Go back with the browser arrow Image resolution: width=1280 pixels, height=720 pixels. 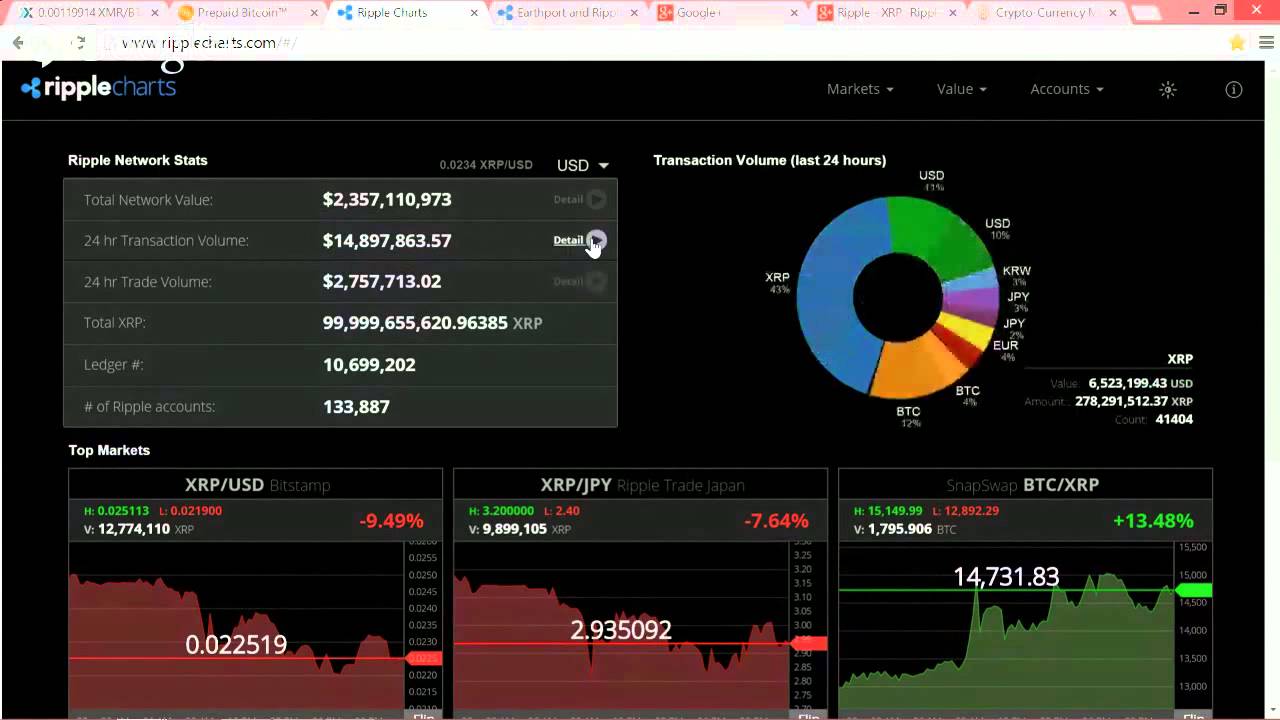[x=18, y=43]
